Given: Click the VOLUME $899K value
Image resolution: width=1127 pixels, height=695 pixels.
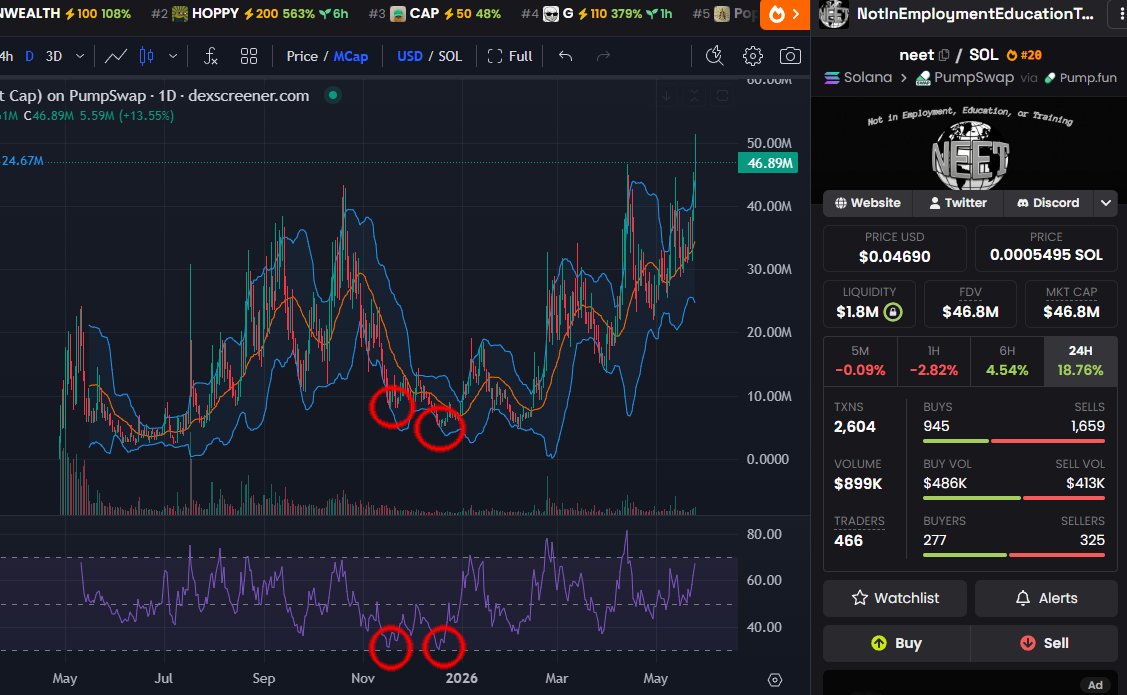Looking at the screenshot, I should pos(857,484).
